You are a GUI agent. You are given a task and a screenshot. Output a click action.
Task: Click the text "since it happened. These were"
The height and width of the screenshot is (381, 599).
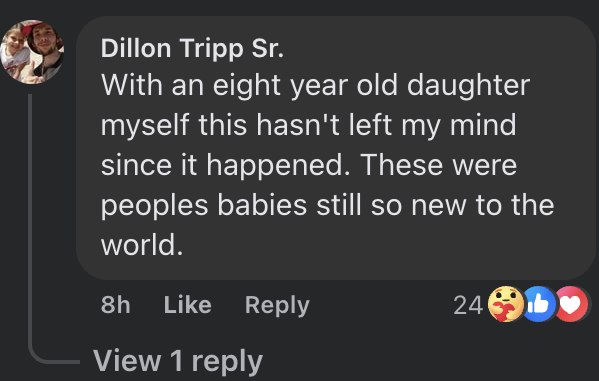pyautogui.click(x=309, y=165)
